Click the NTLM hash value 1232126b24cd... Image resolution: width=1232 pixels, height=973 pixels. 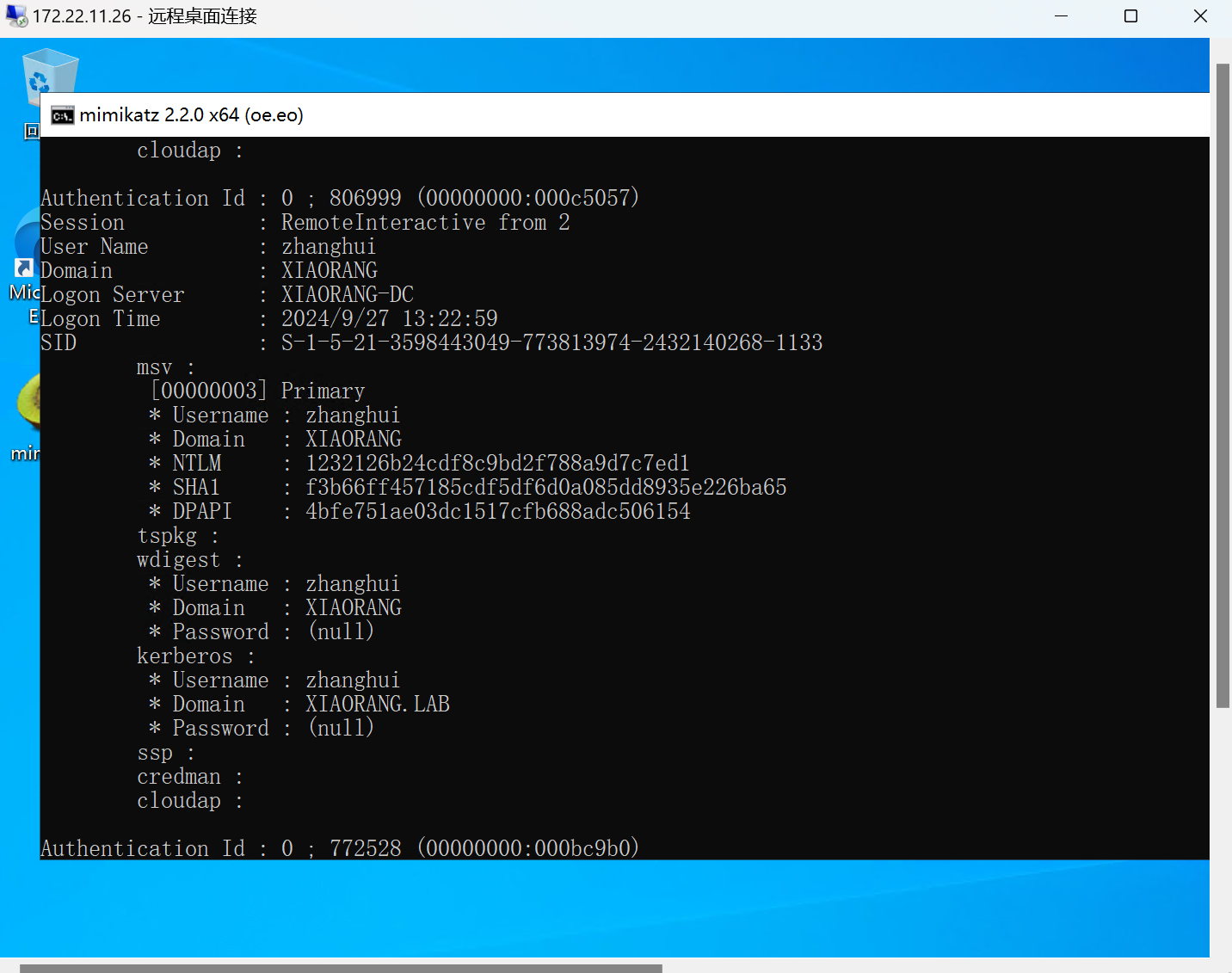click(x=497, y=463)
